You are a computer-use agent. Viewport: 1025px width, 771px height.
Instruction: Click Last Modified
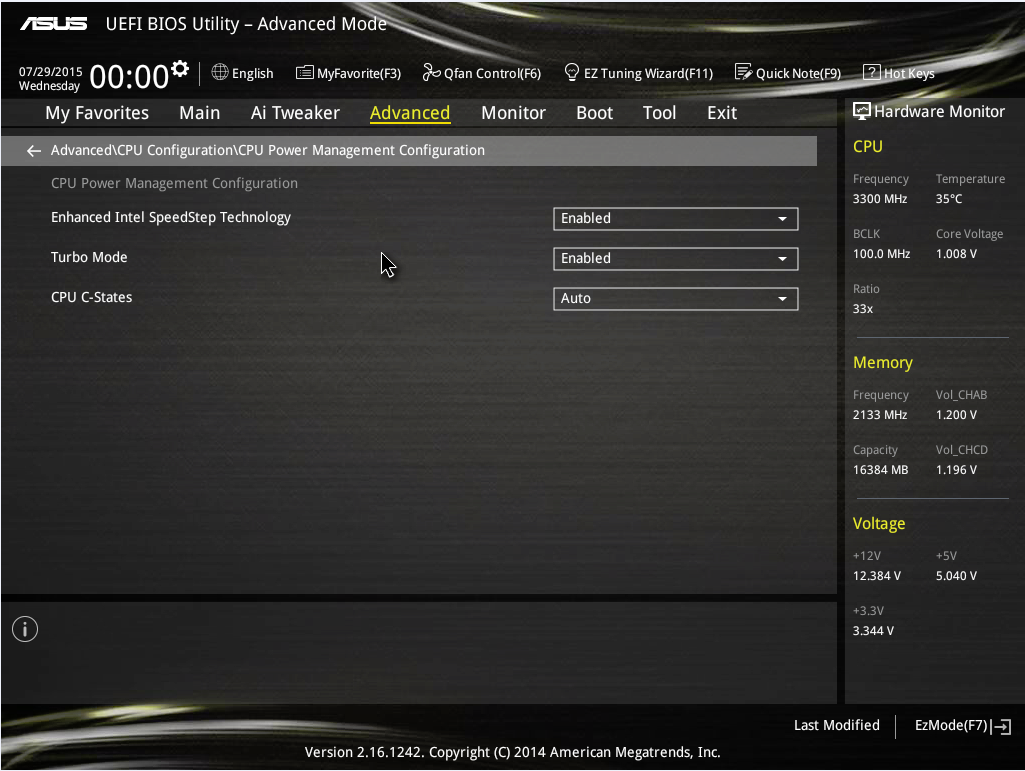[x=837, y=725]
